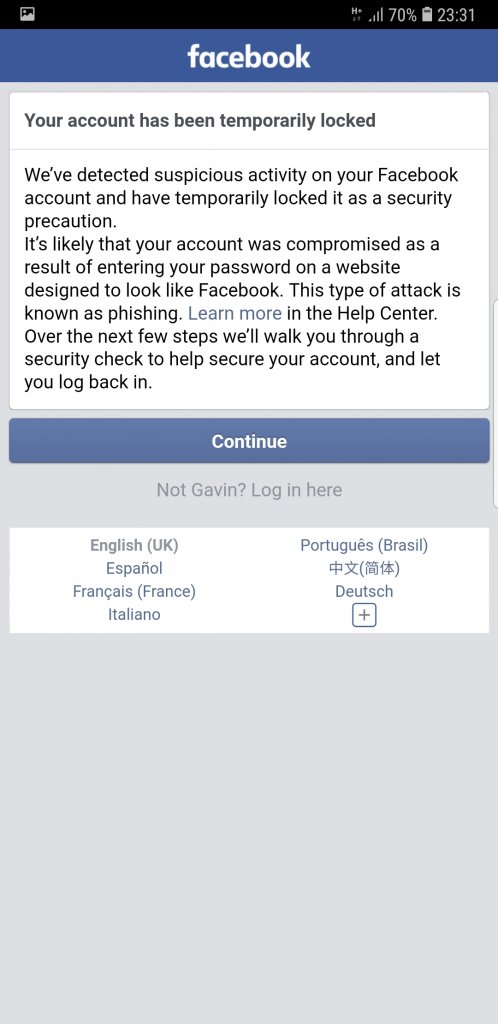The width and height of the screenshot is (498, 1024).
Task: Tap the account temporarily locked heading
Action: point(200,120)
